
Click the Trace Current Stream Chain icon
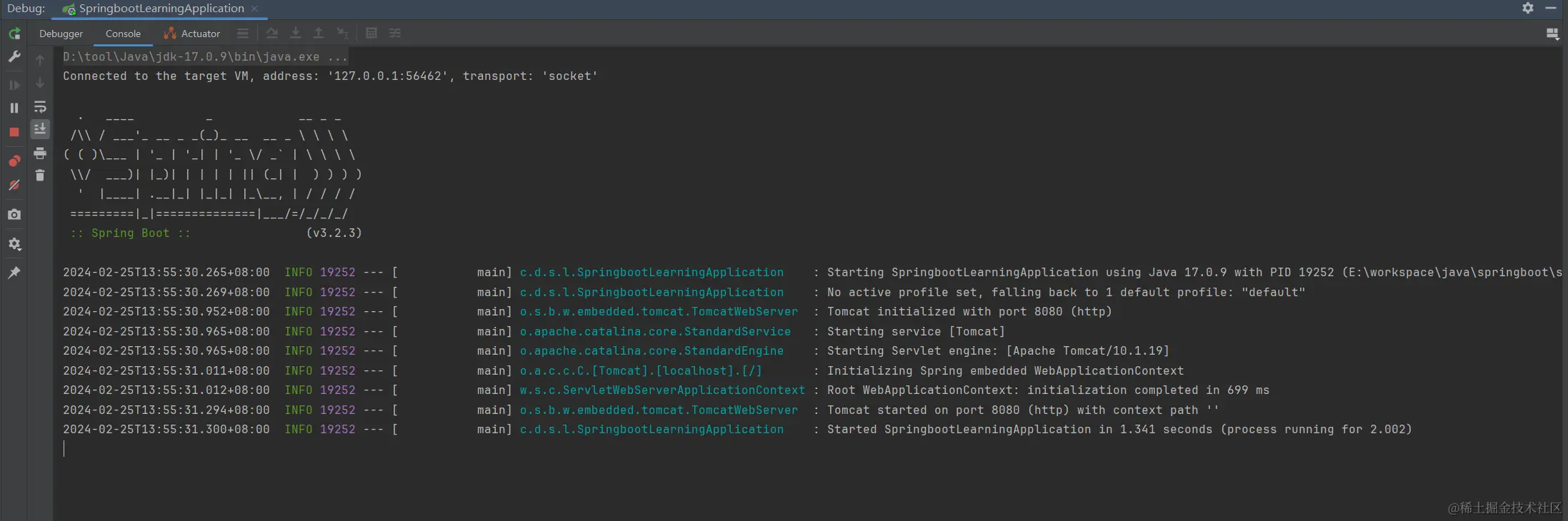[x=395, y=34]
